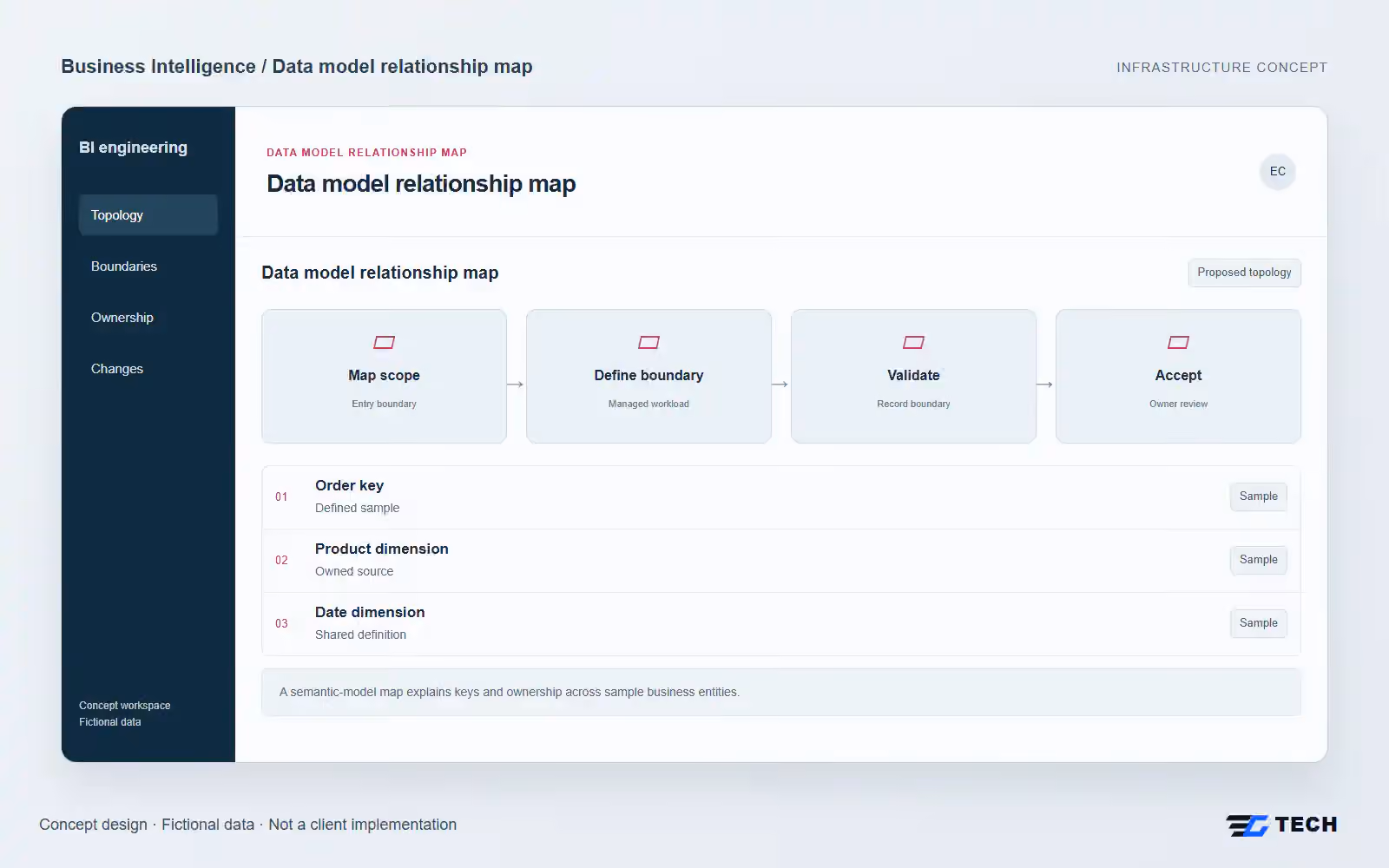Open the Boundaries sidebar section
The width and height of the screenshot is (1389, 868).
pos(148,266)
